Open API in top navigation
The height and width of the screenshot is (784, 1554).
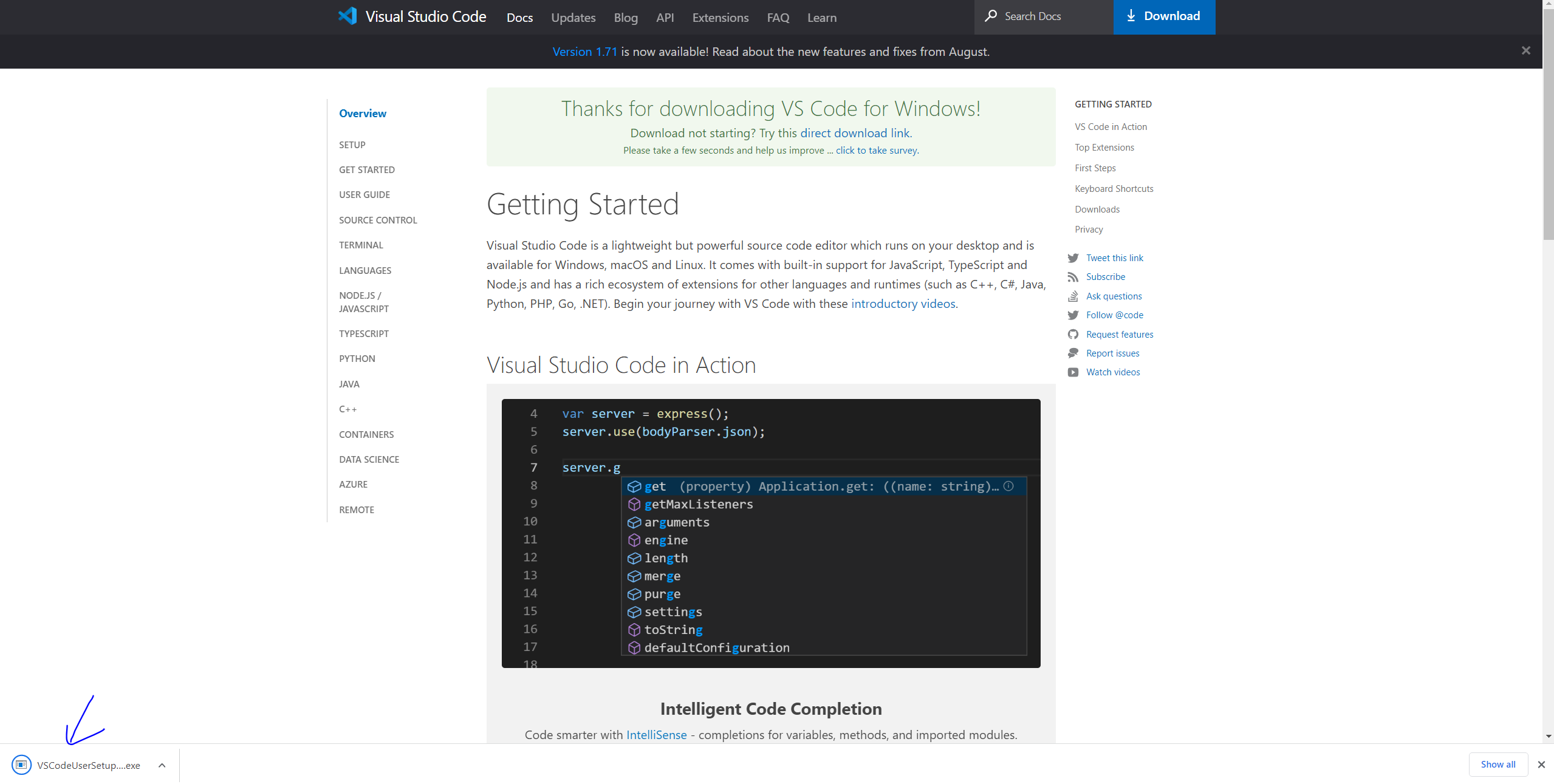665,18
